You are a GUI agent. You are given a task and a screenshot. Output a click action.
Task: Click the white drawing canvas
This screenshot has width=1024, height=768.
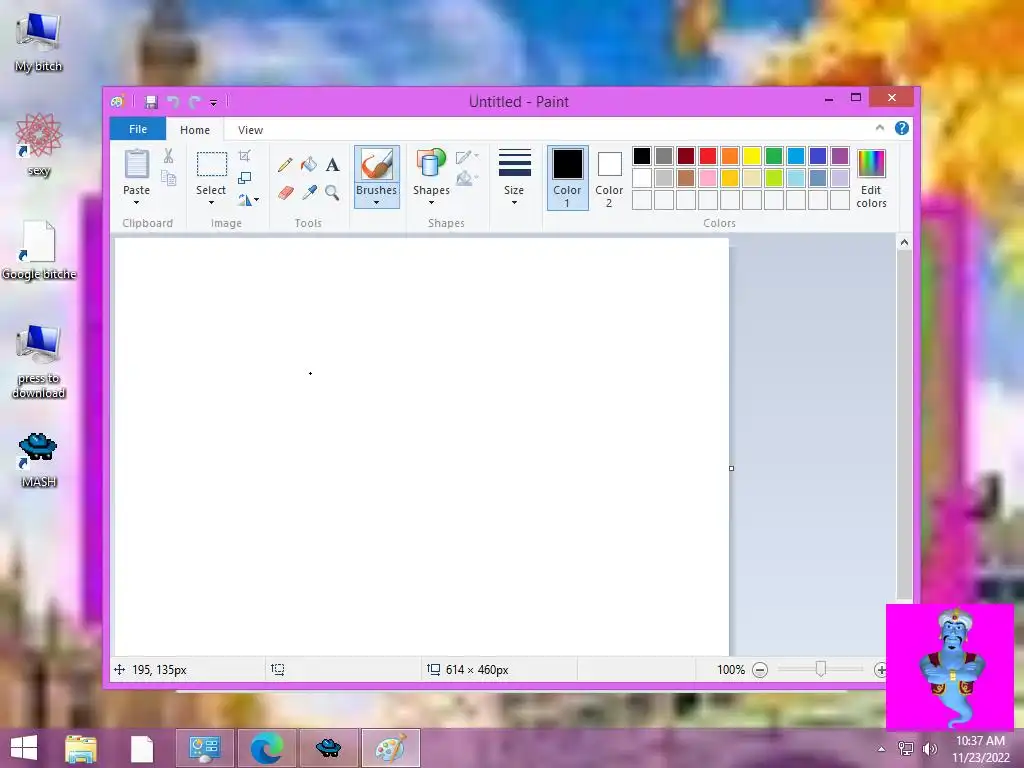(x=421, y=446)
